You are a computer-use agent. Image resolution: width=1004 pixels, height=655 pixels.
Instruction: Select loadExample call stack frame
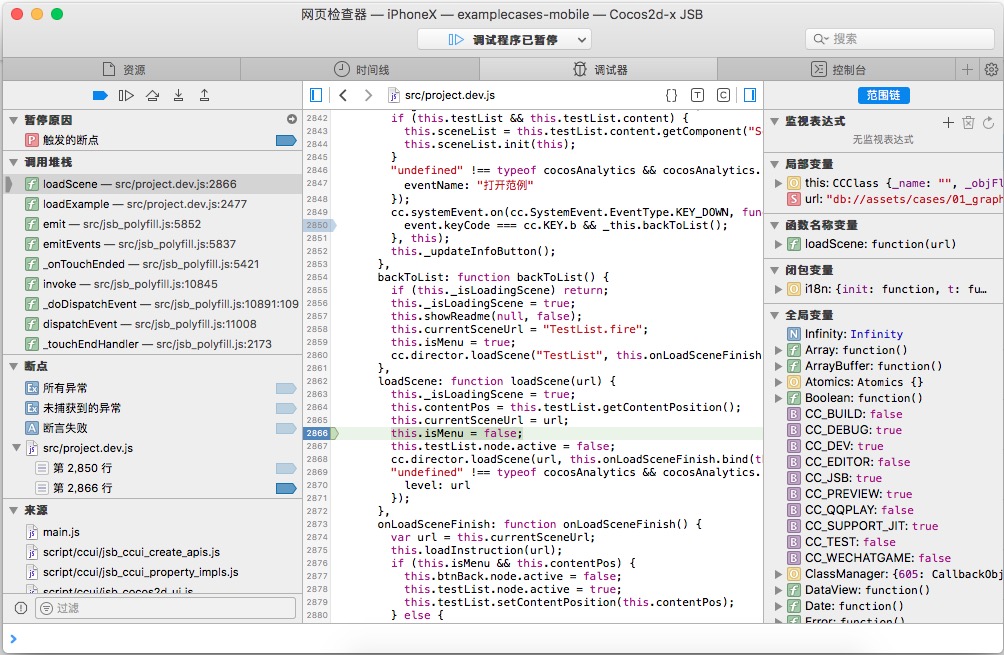pos(152,204)
